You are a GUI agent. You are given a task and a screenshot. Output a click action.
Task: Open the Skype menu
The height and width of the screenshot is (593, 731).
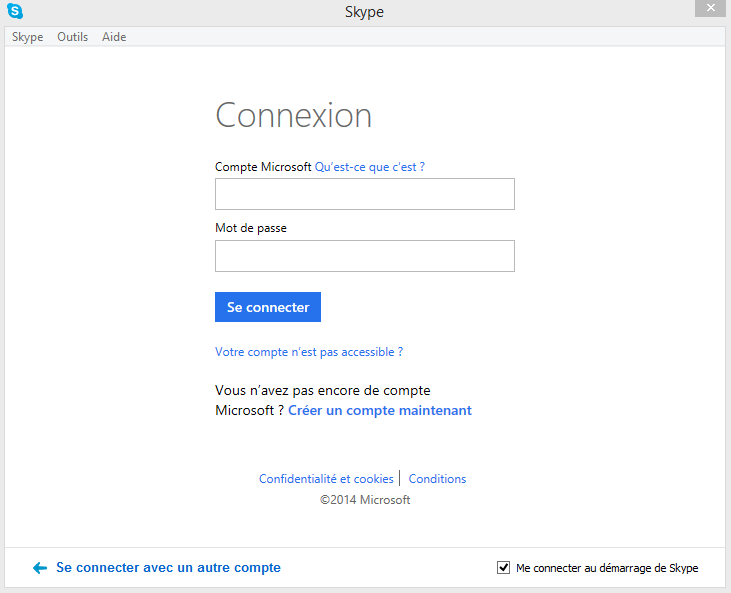click(28, 37)
